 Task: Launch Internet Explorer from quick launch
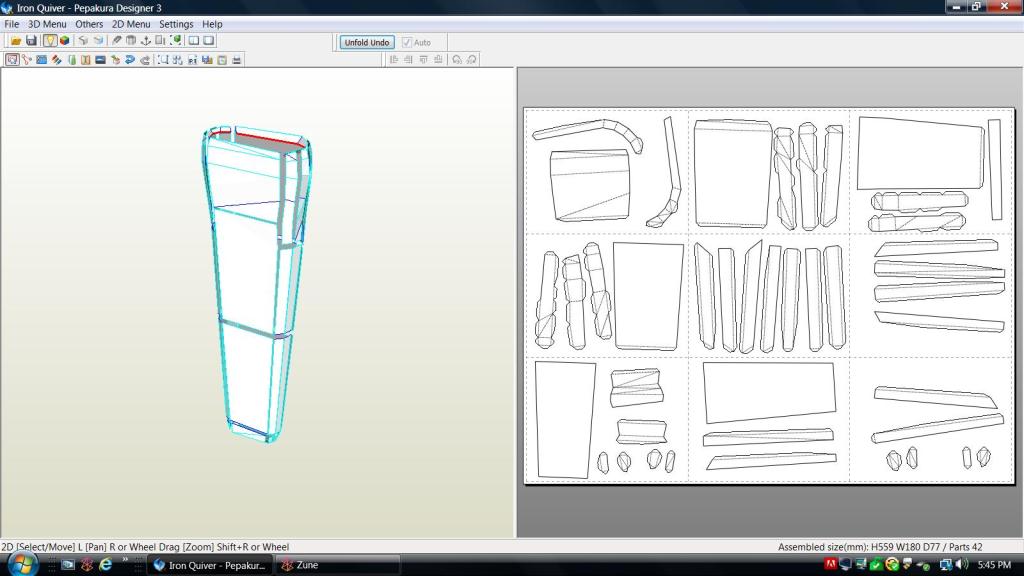pos(105,565)
